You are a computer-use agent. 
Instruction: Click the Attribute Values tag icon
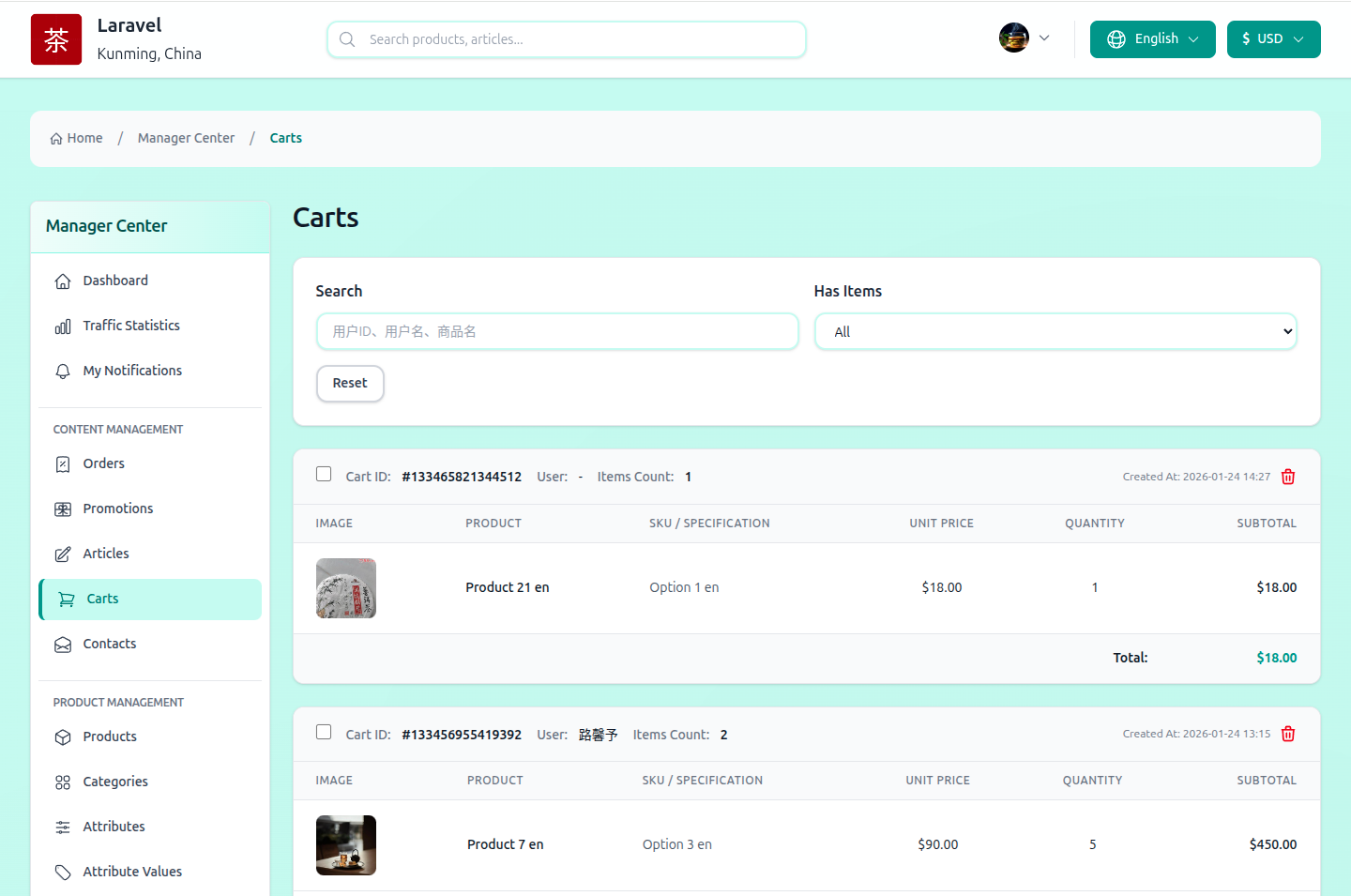63,873
